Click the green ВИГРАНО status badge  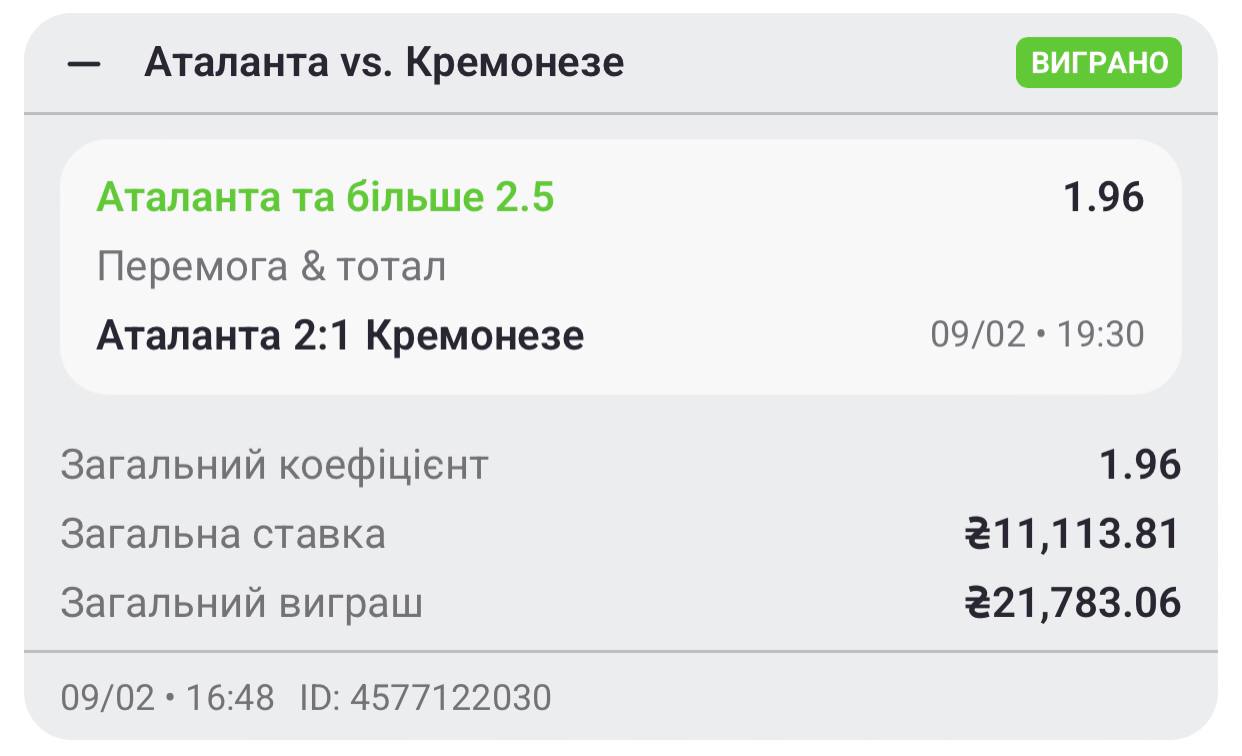point(1099,63)
